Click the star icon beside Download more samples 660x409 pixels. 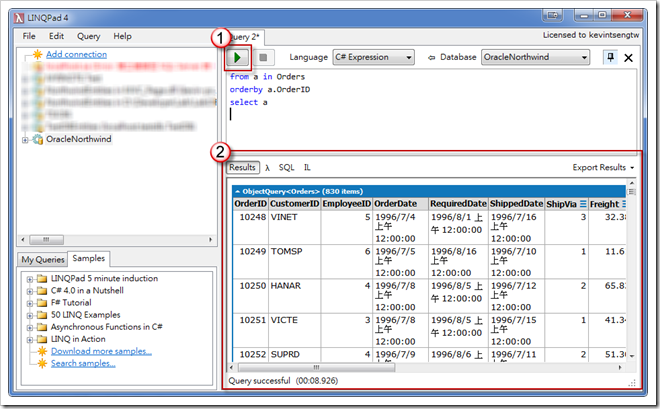(x=43, y=351)
